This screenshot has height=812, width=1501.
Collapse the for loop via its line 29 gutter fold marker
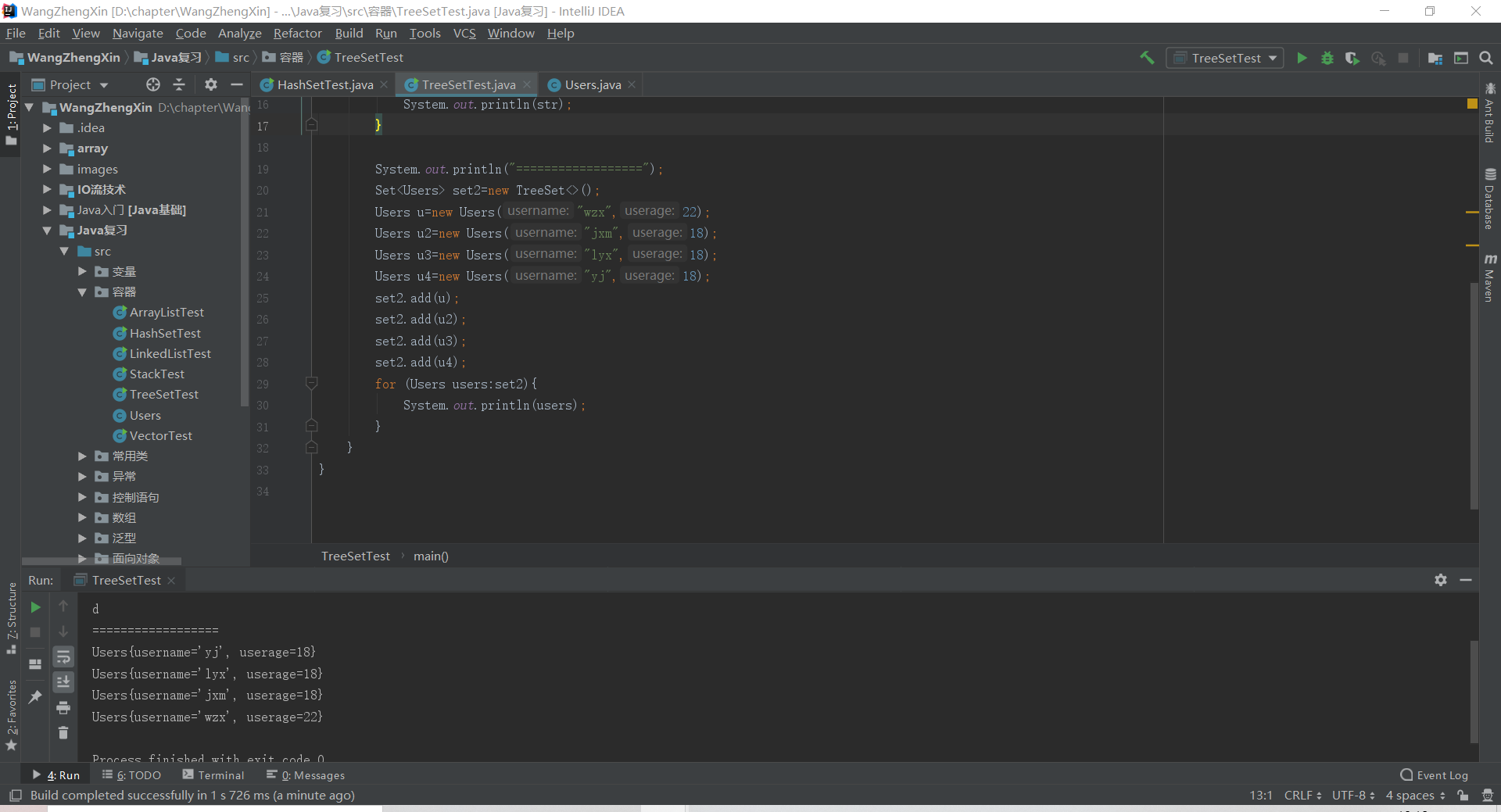[311, 383]
